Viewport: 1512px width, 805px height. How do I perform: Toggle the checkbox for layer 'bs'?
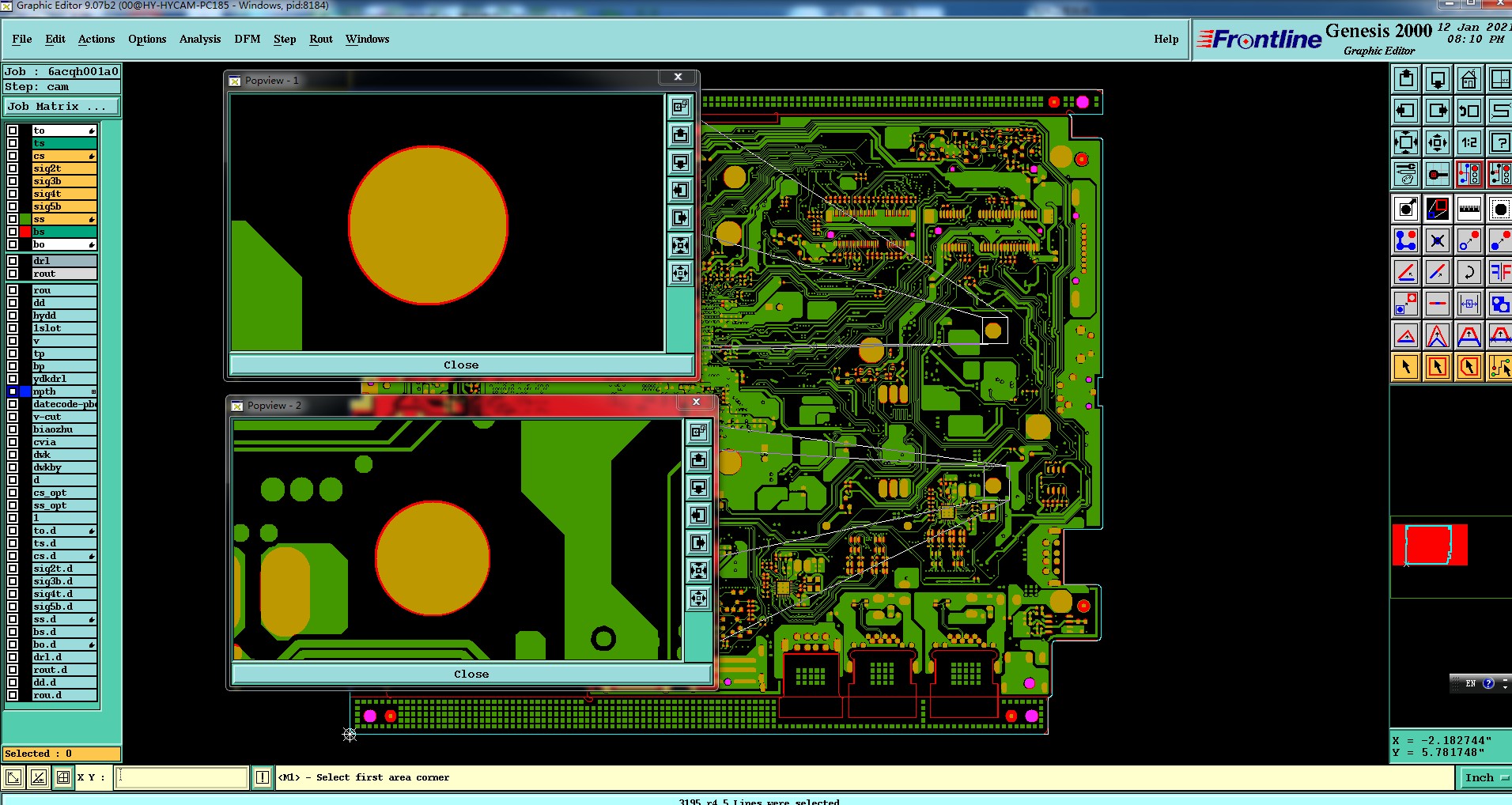[x=13, y=232]
